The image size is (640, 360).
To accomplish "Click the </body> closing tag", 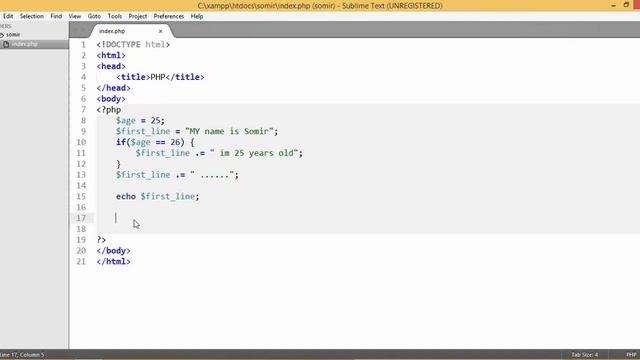I will (113, 251).
